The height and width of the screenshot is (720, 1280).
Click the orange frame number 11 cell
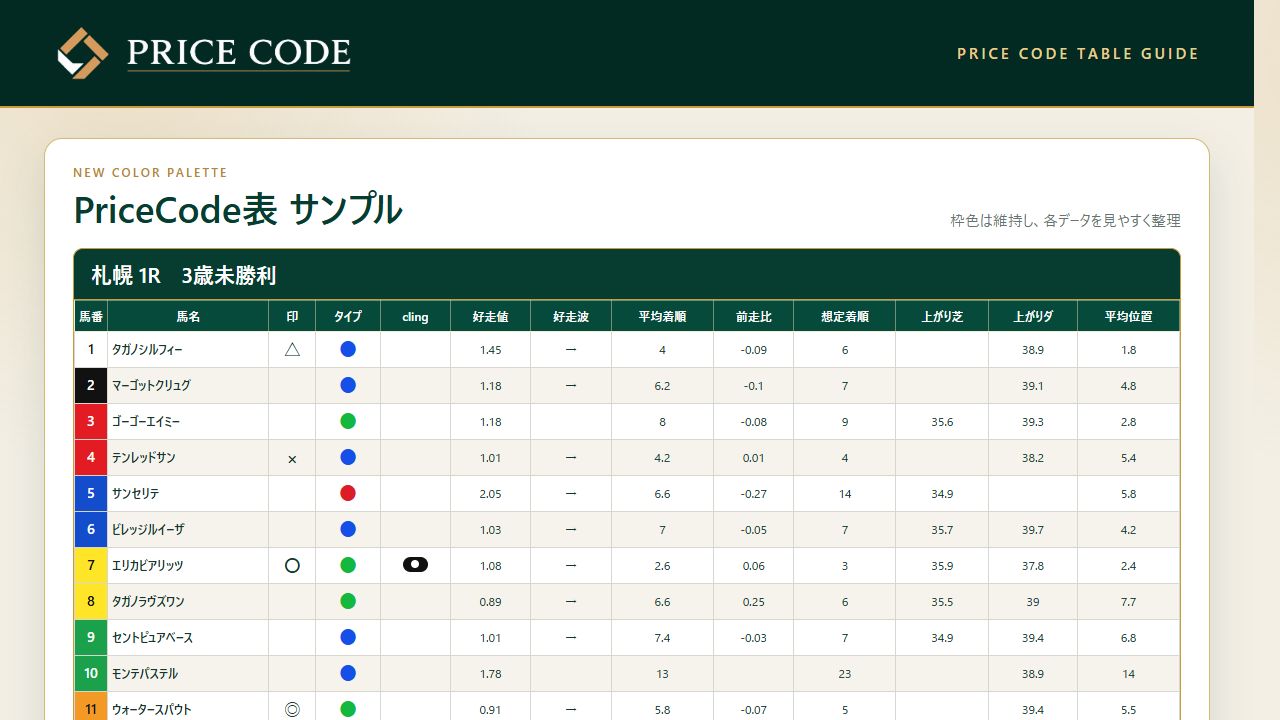point(91,708)
